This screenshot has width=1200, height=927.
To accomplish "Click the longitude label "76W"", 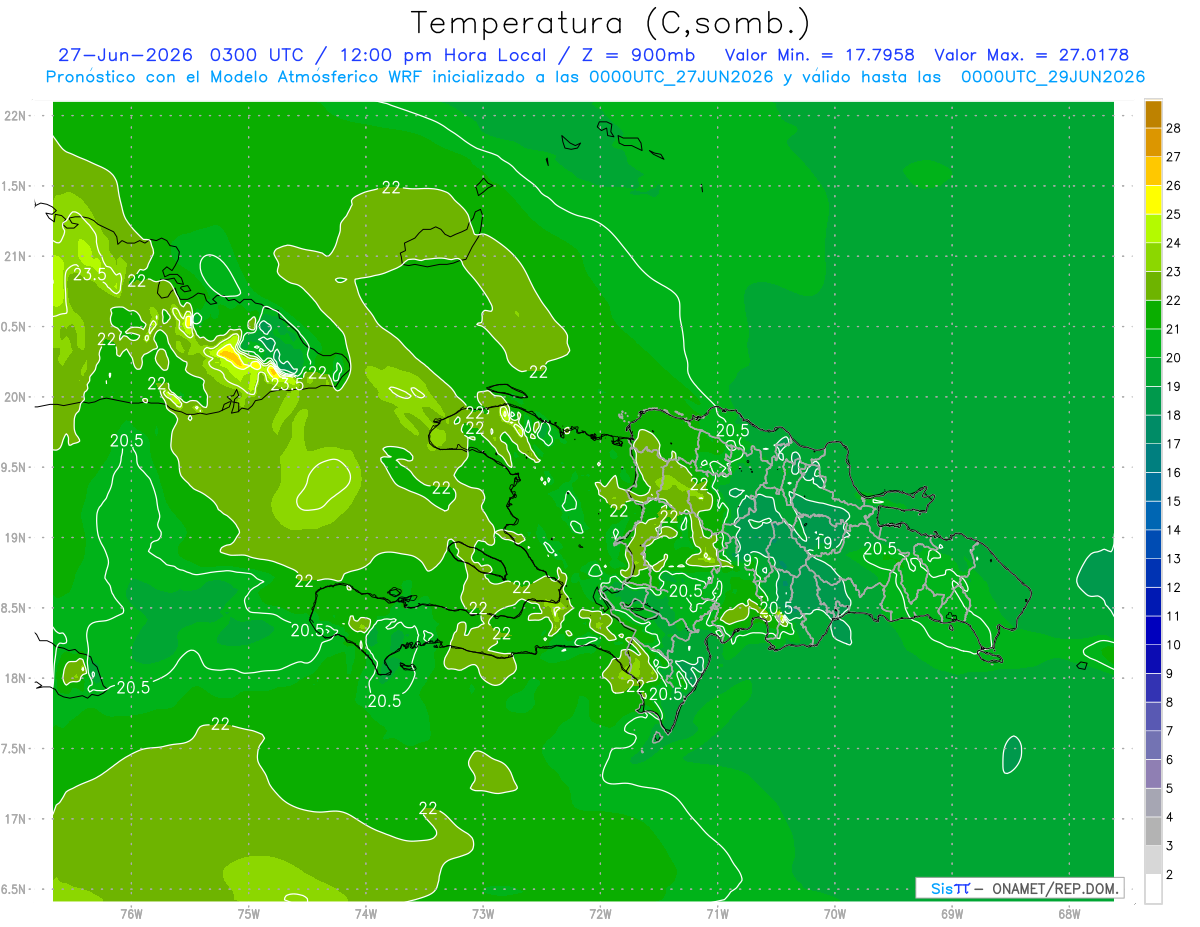I will [131, 913].
